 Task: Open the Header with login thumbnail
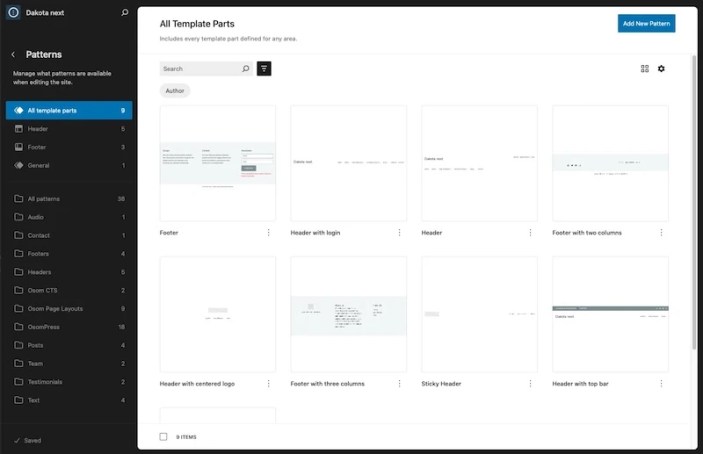[x=349, y=163]
